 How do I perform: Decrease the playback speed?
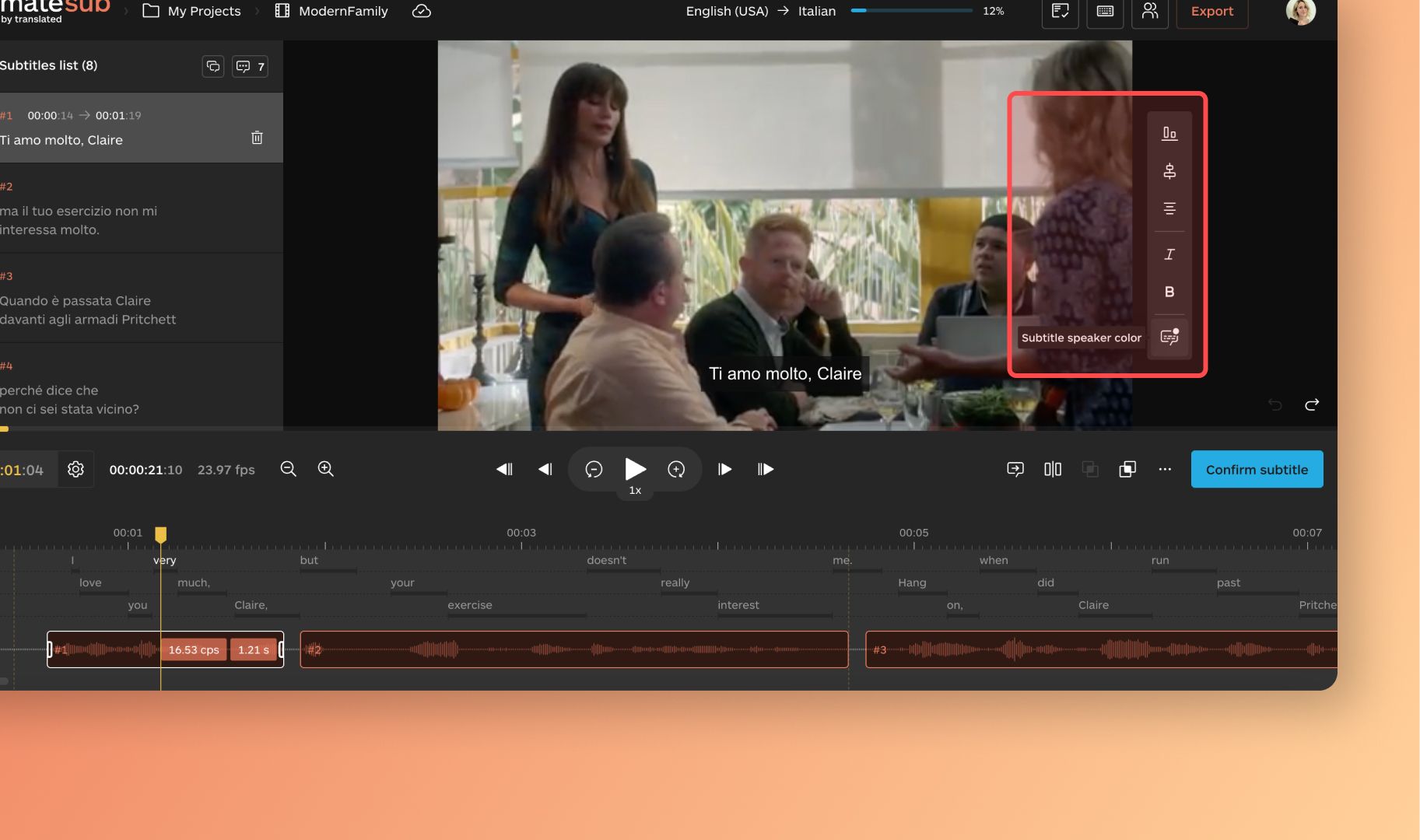(x=594, y=469)
